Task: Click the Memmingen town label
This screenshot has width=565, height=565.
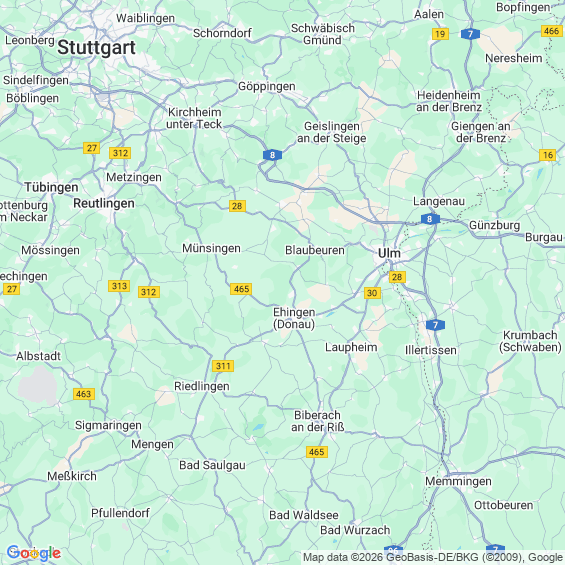Action: [458, 481]
